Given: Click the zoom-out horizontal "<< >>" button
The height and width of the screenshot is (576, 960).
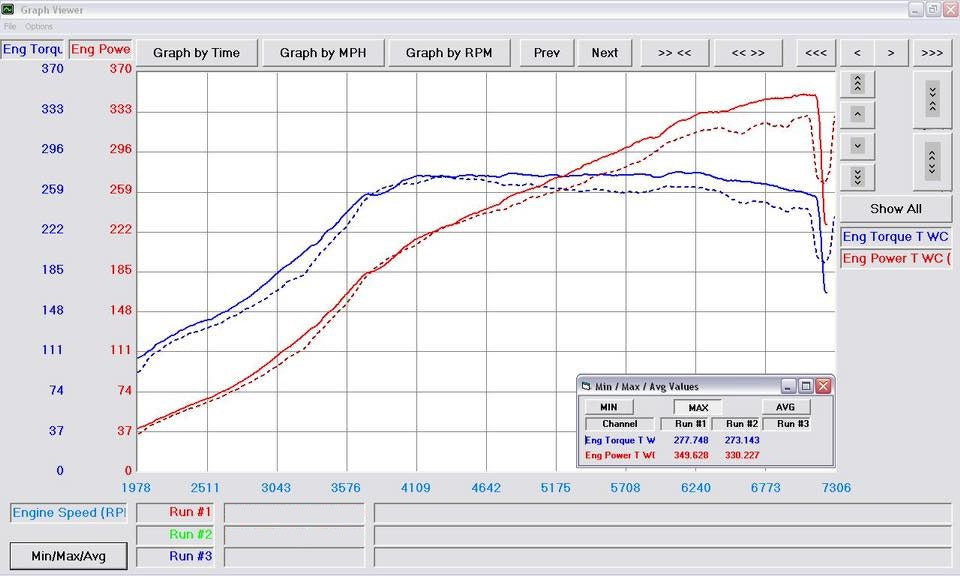Looking at the screenshot, I should (747, 53).
